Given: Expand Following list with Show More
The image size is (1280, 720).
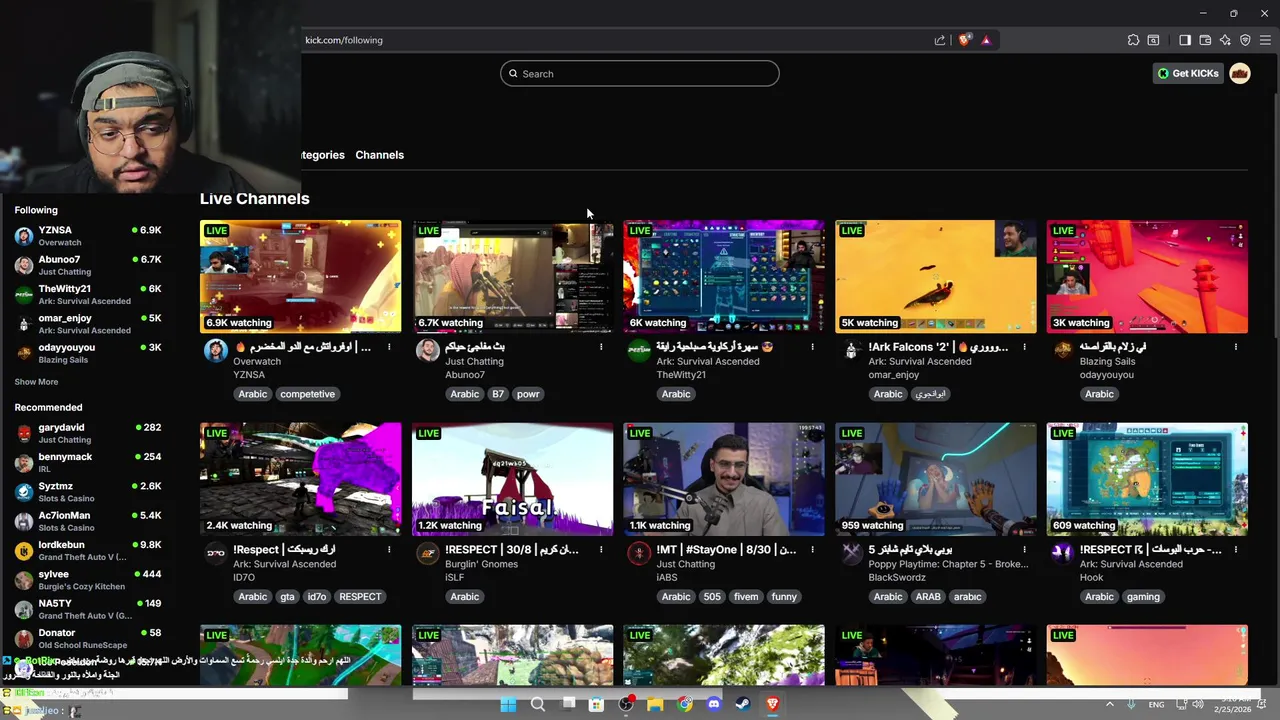Looking at the screenshot, I should tap(36, 382).
